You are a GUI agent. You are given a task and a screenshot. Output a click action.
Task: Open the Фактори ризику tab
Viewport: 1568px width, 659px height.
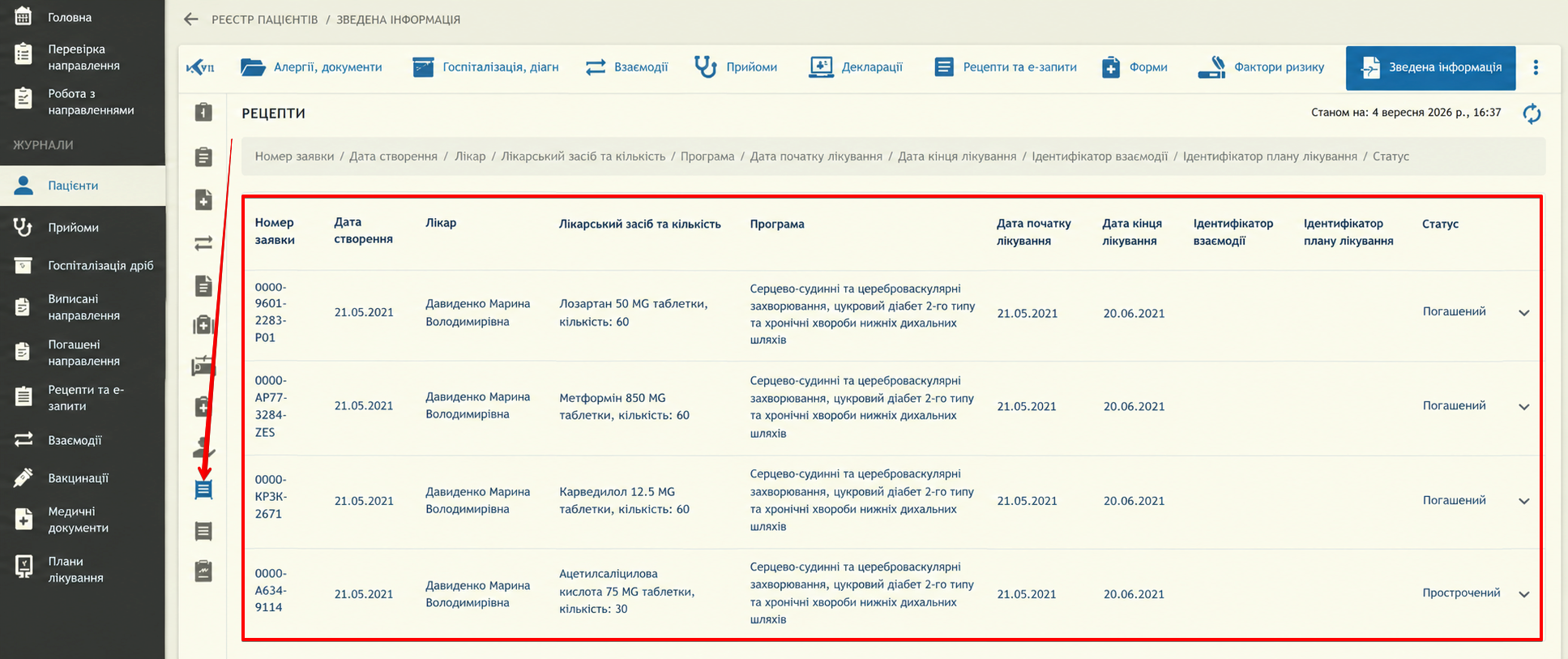pyautogui.click(x=1261, y=67)
